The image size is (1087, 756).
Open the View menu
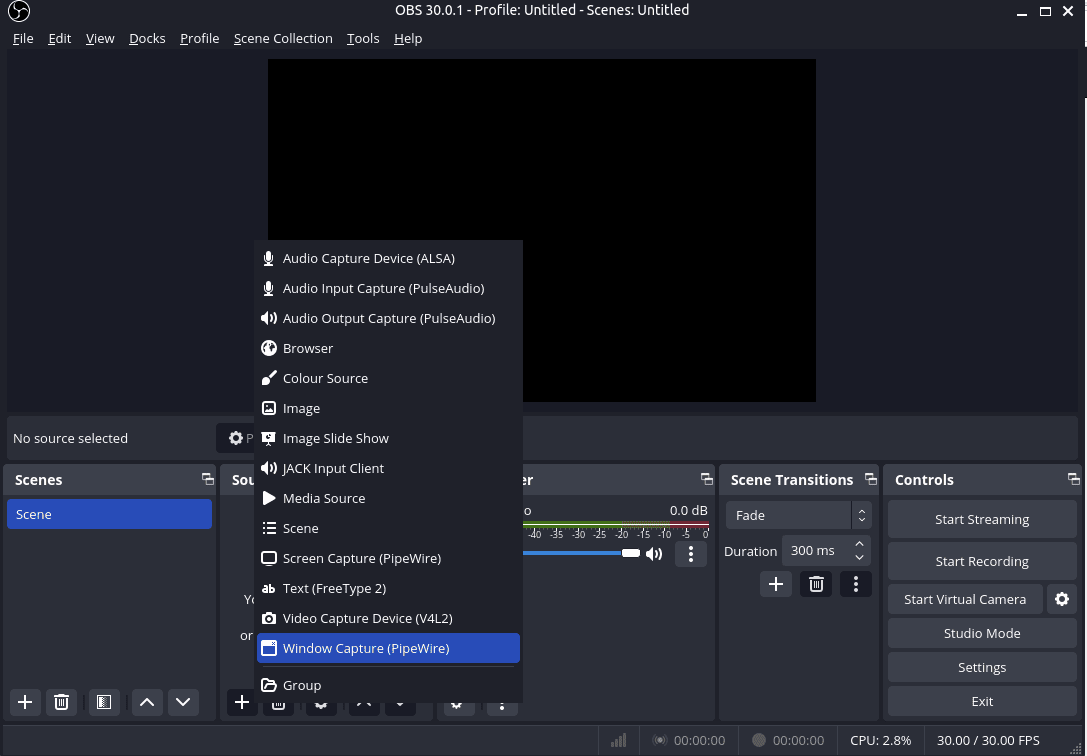coord(100,39)
